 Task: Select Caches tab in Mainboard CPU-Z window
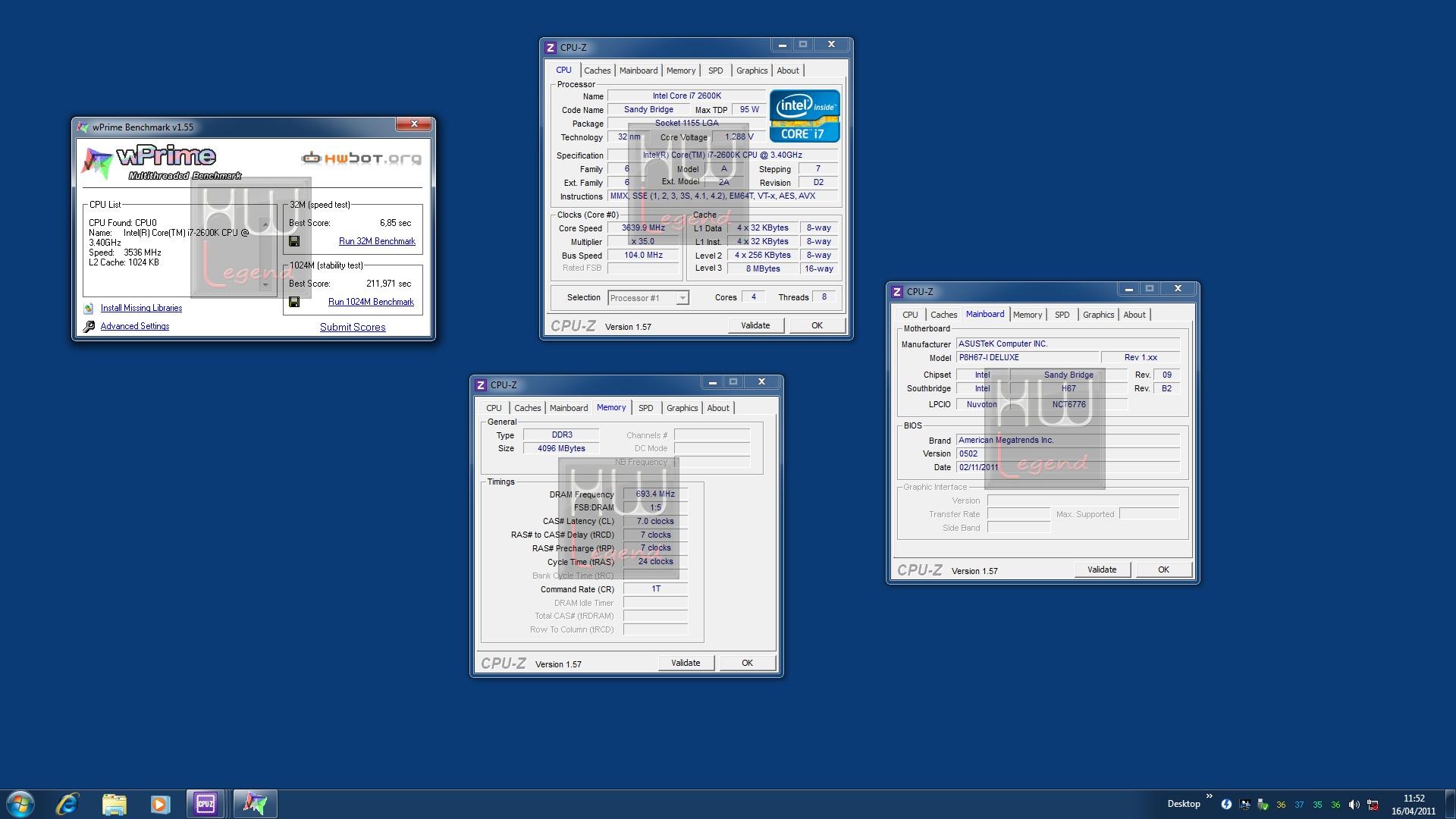(x=943, y=315)
